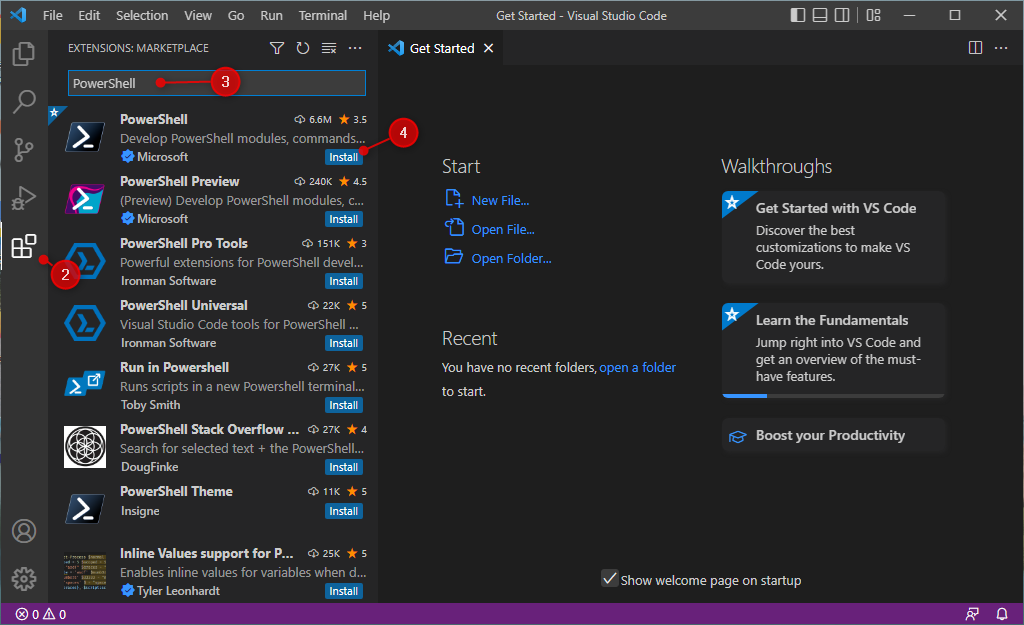Open the Manage gear icon
1024x625 pixels.
(24, 578)
